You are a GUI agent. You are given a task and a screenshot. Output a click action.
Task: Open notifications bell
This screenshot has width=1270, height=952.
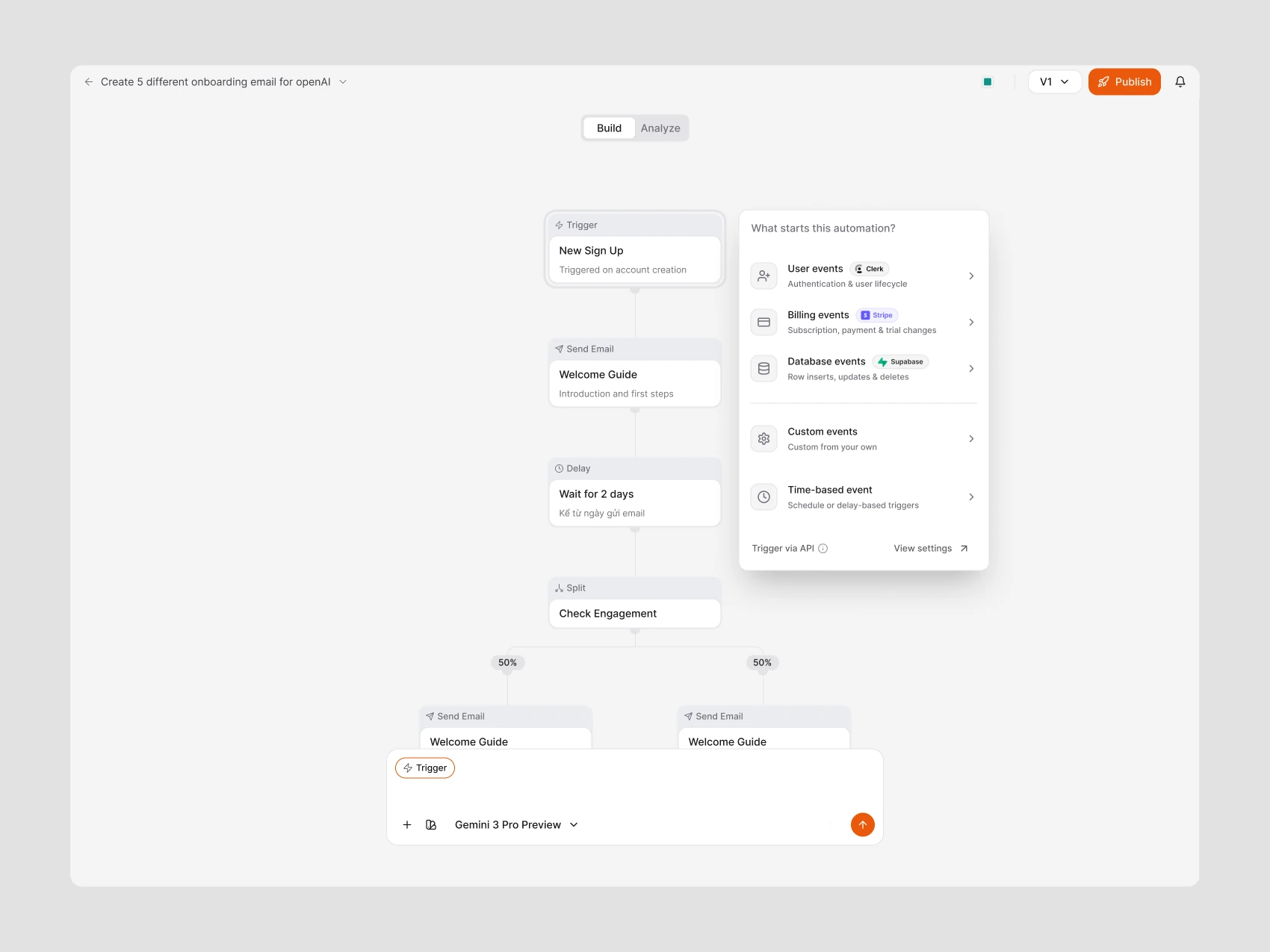(1180, 82)
